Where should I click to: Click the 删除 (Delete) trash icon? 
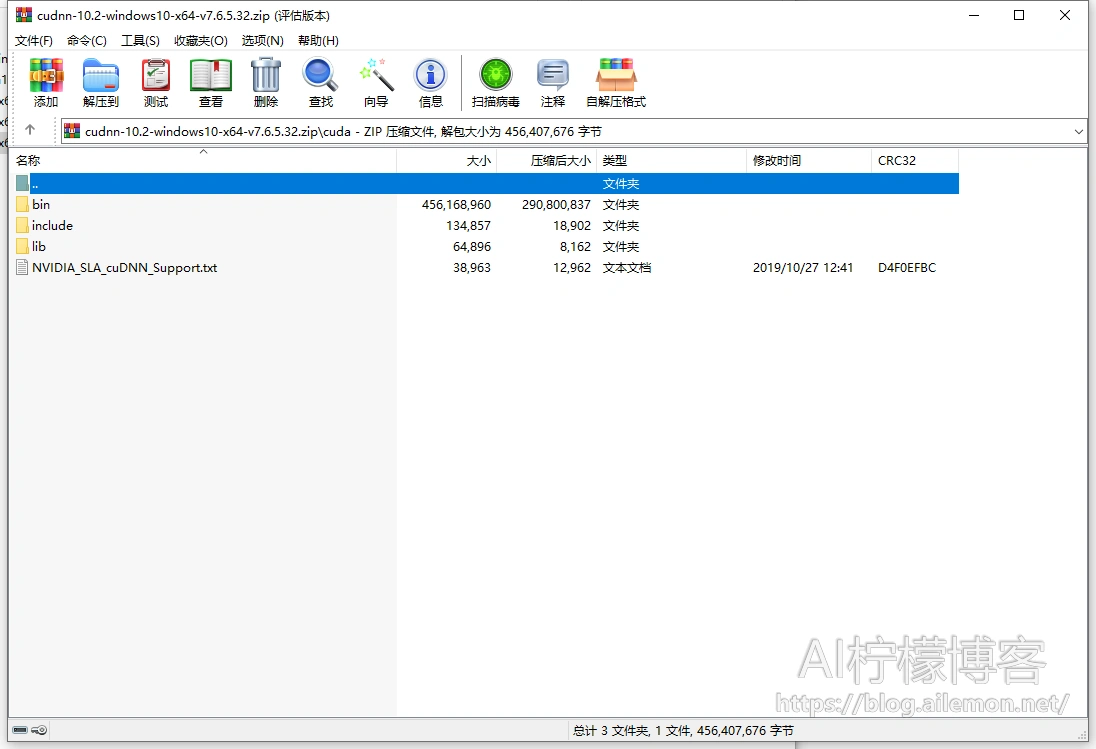266,75
